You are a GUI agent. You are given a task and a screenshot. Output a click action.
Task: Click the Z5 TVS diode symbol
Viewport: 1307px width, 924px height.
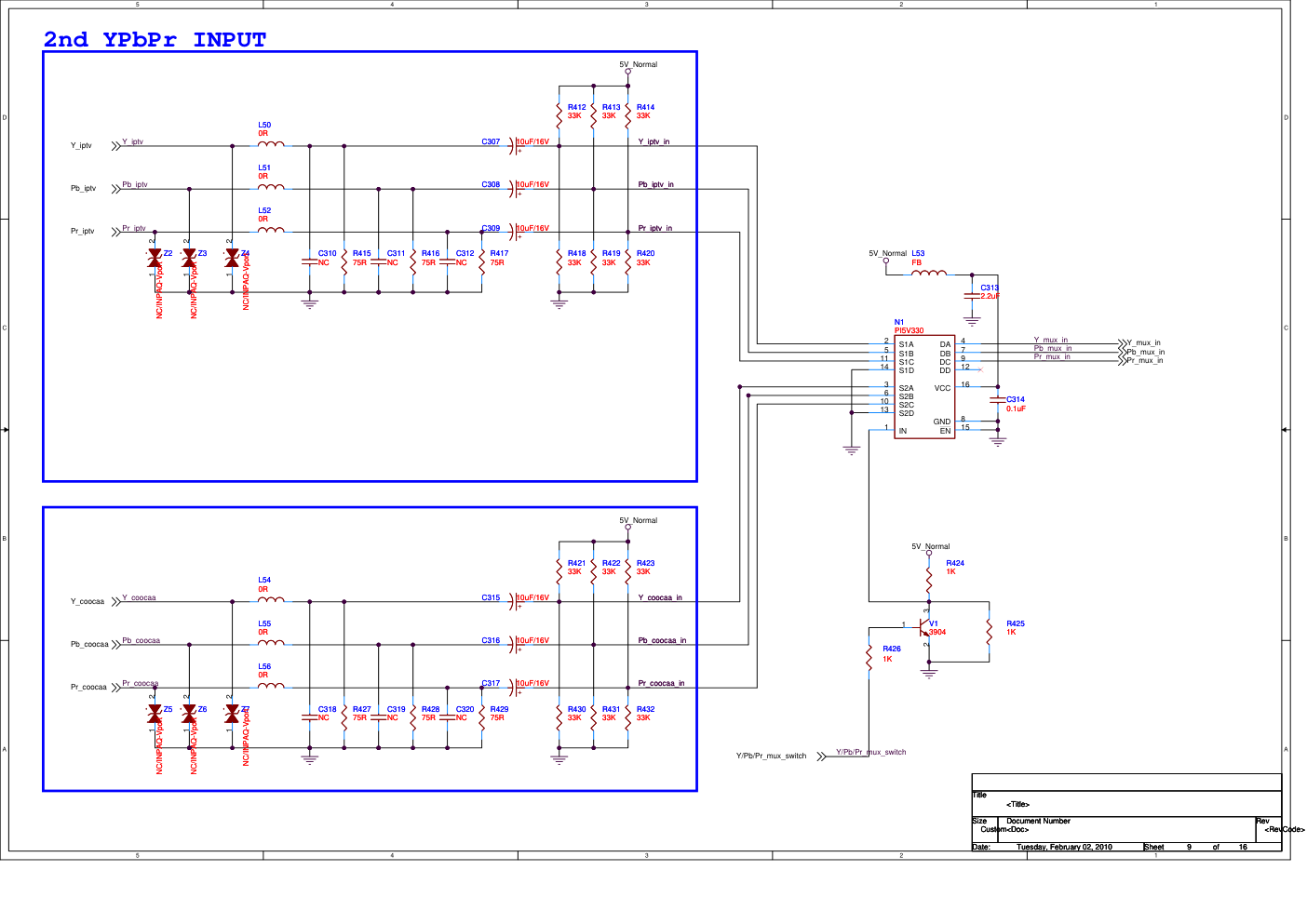coord(155,715)
